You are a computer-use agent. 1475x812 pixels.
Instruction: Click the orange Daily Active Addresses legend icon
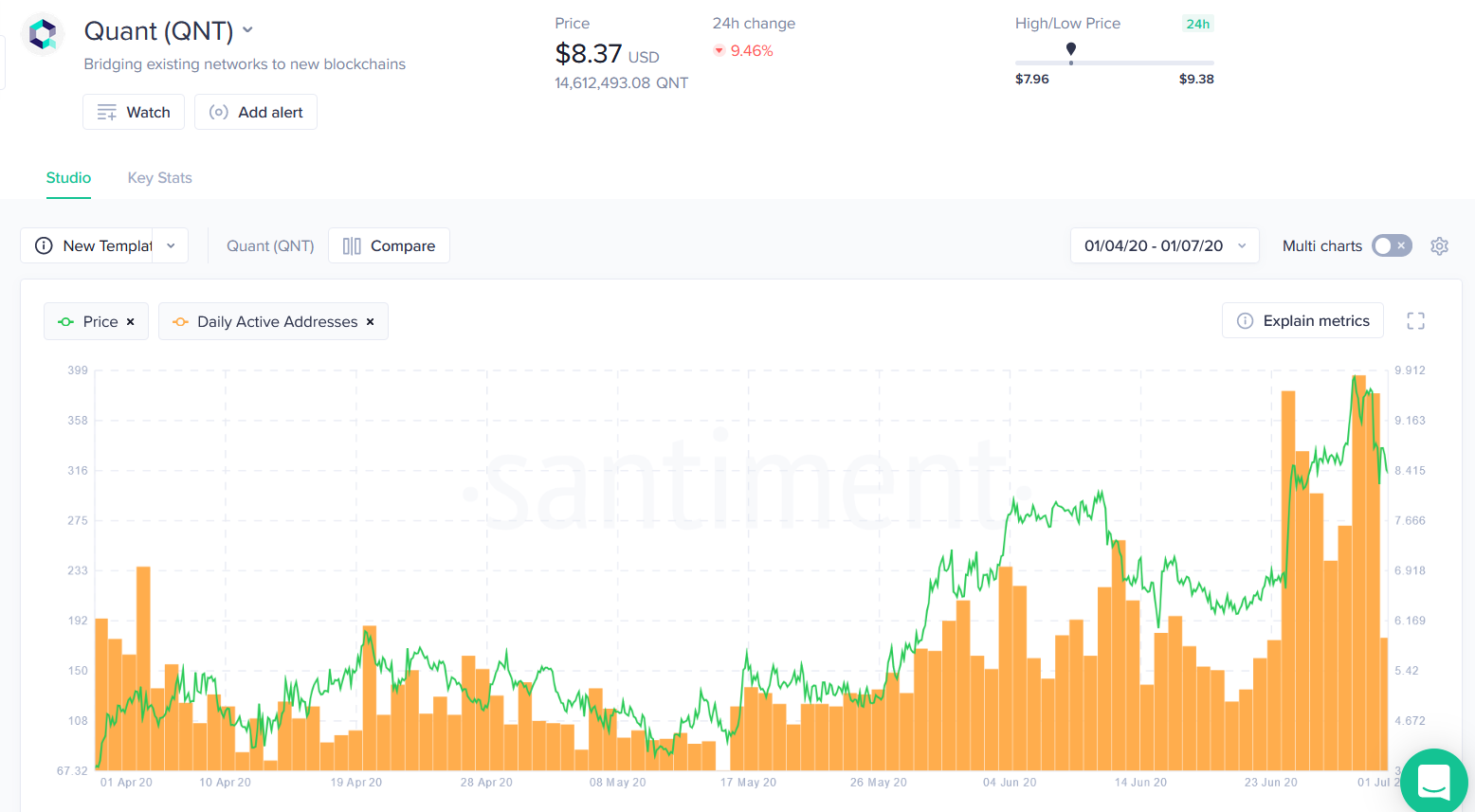180,322
